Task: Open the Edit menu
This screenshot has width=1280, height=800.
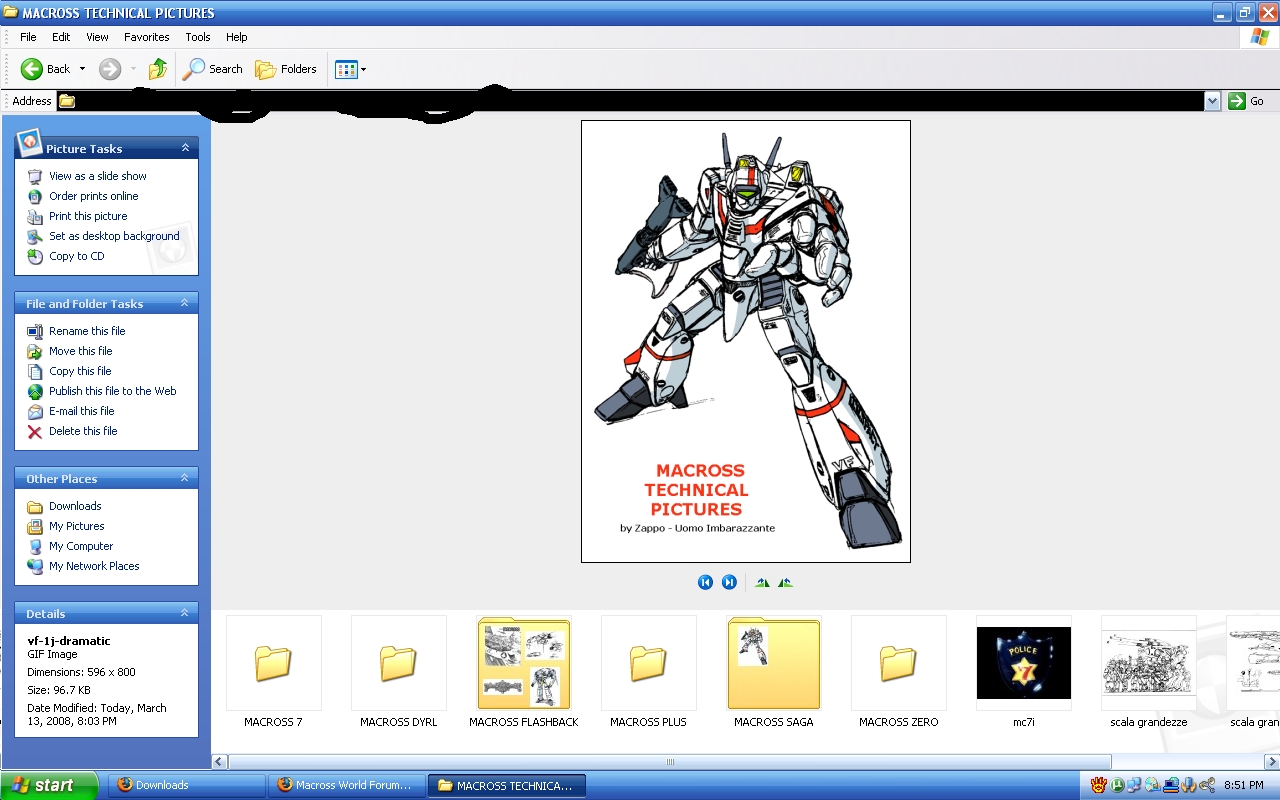Action: coord(61,37)
